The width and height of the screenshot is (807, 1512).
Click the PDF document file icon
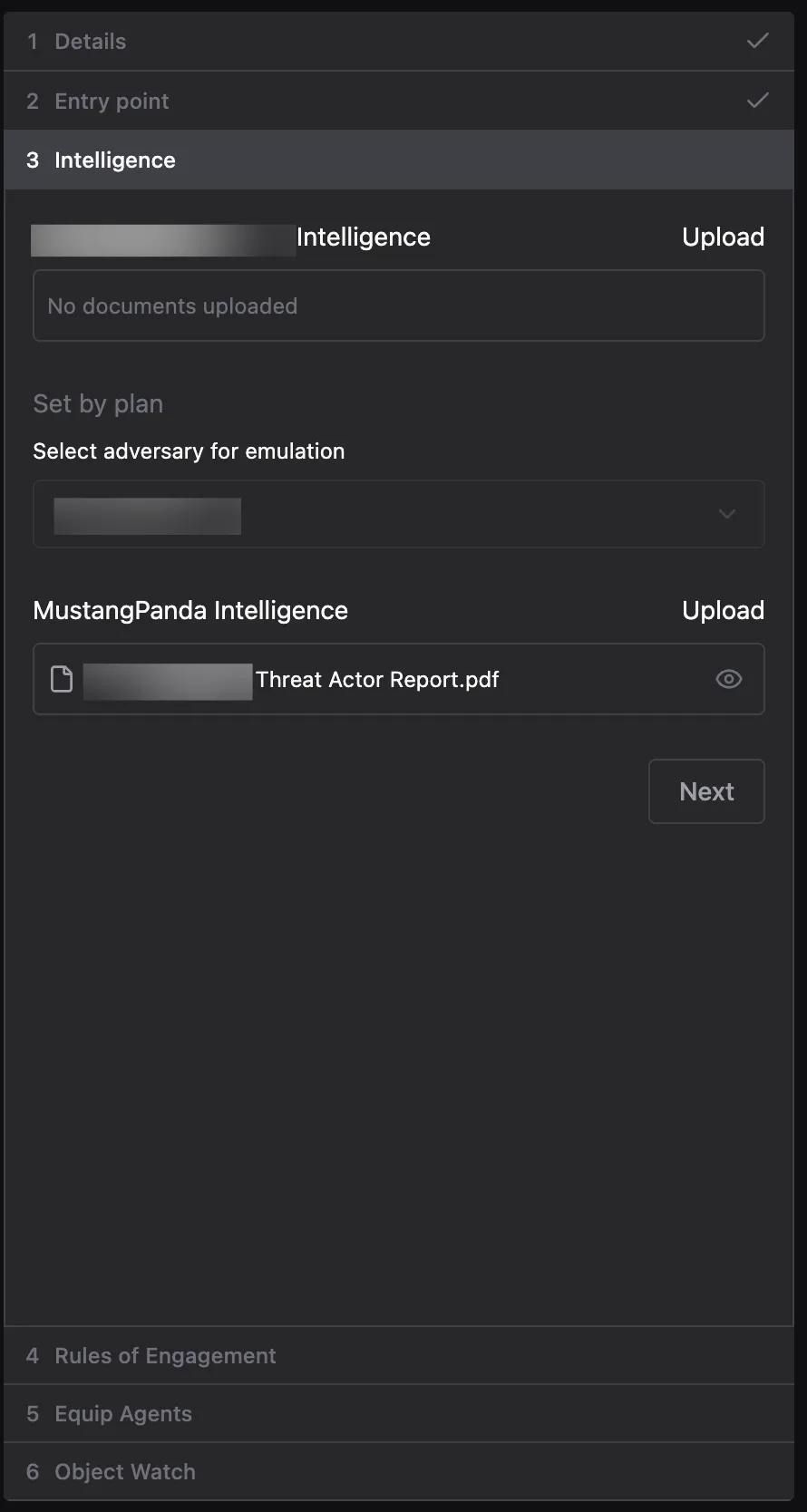pos(62,679)
